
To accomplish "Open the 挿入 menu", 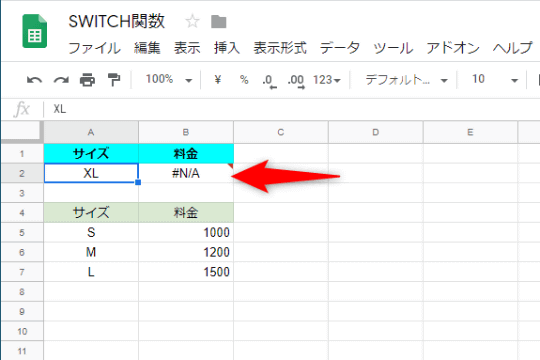I will (227, 48).
